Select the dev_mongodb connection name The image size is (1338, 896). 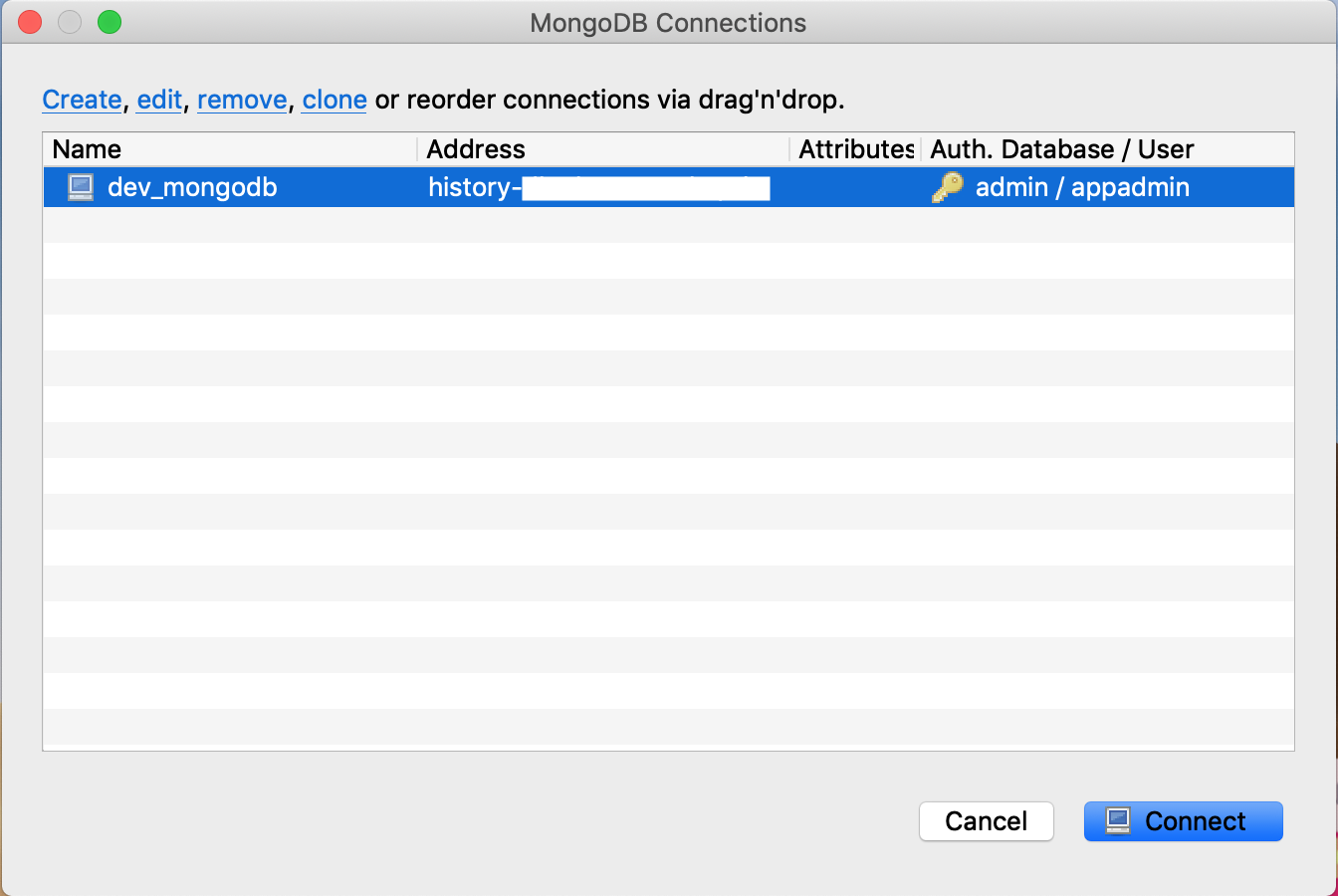click(x=192, y=187)
